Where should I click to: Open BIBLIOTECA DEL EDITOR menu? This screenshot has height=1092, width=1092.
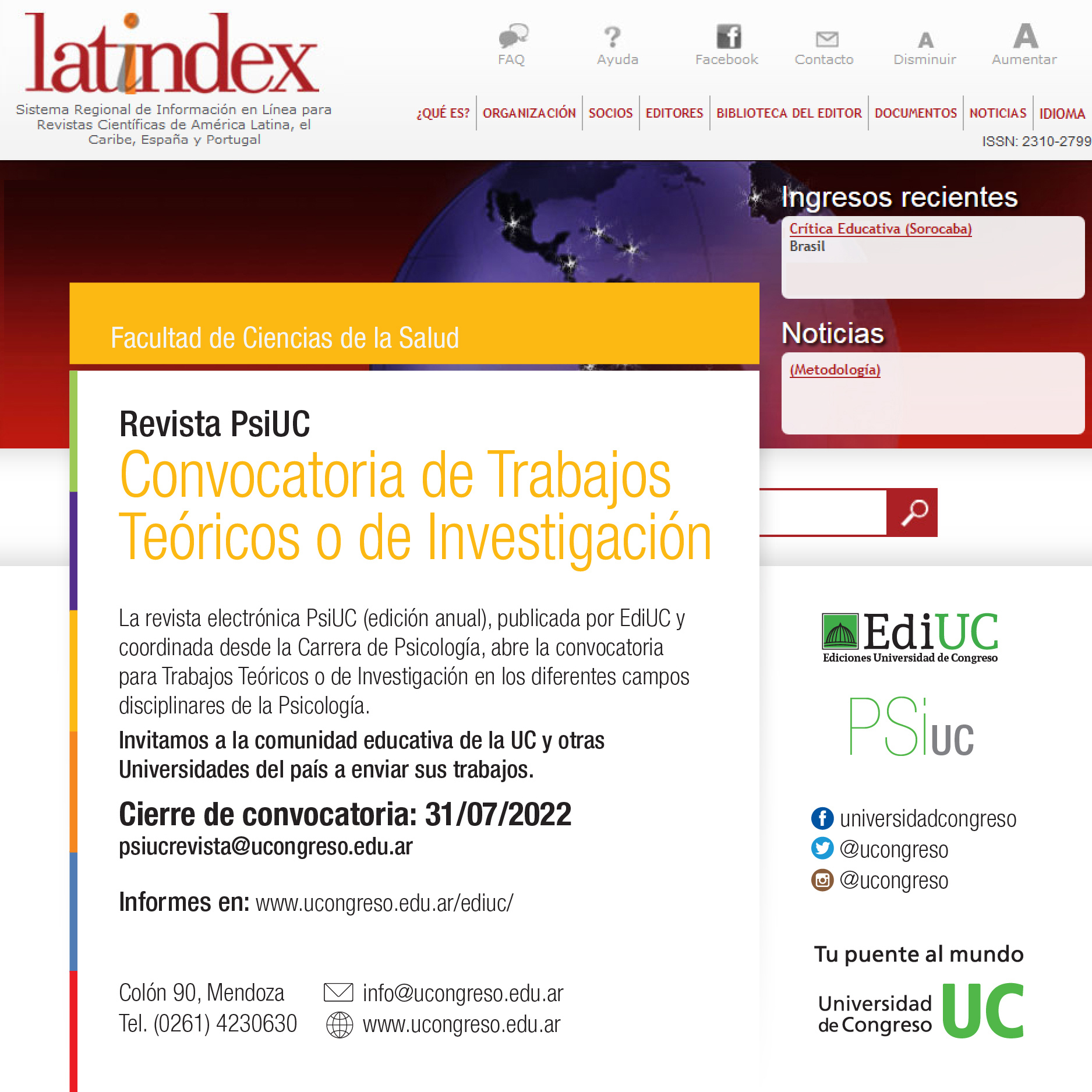(x=789, y=113)
